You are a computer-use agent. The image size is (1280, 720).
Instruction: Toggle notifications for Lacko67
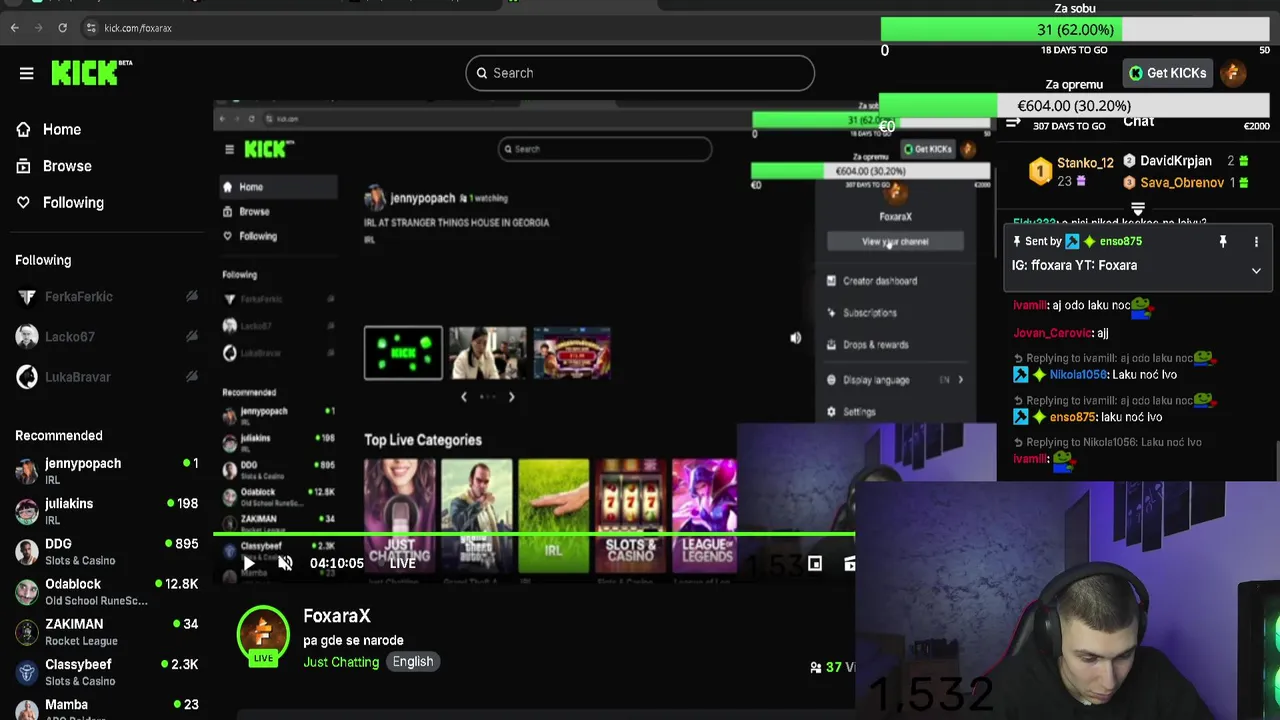[191, 337]
